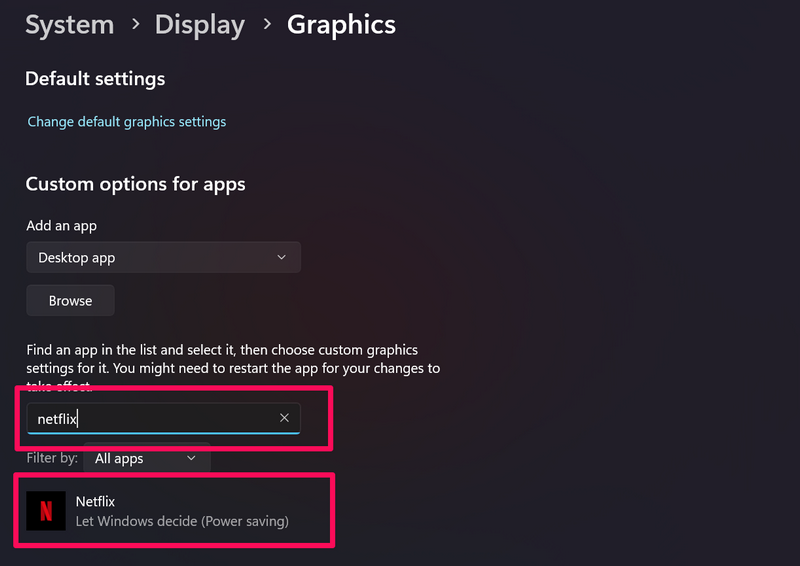Image resolution: width=800 pixels, height=566 pixels.
Task: Focus the app search field containing netflix
Action: point(150,419)
